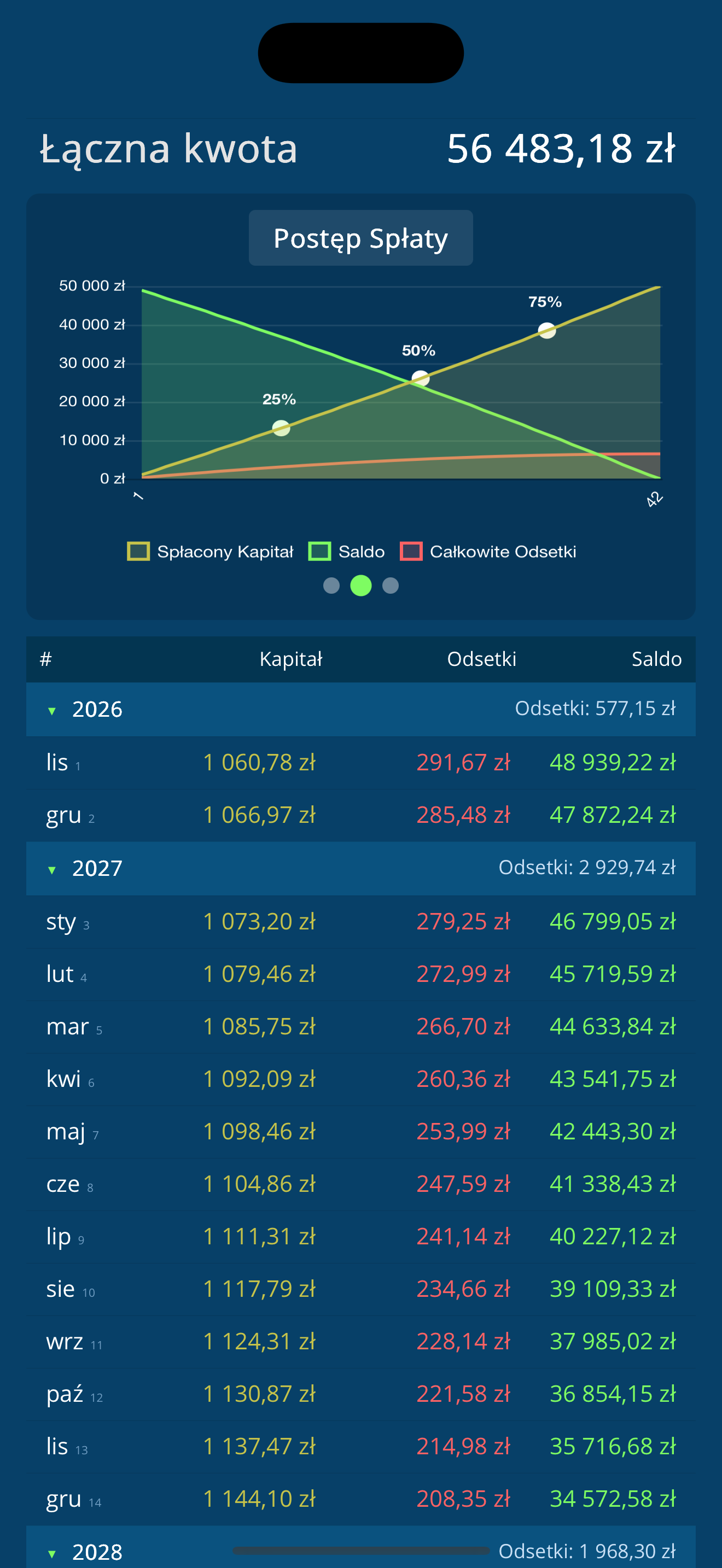Select the sie payment number 10 row label
The height and width of the screenshot is (1568, 722).
(x=71, y=1289)
